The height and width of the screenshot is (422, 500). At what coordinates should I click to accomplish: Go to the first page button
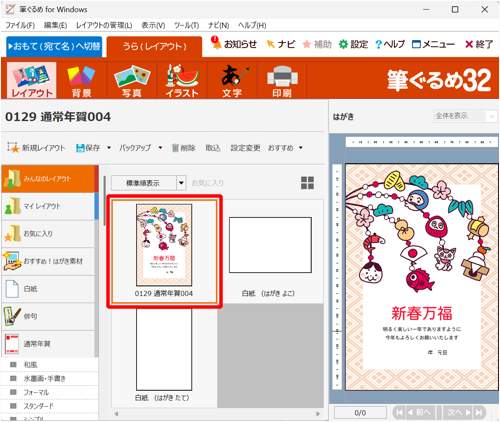[x=399, y=413]
